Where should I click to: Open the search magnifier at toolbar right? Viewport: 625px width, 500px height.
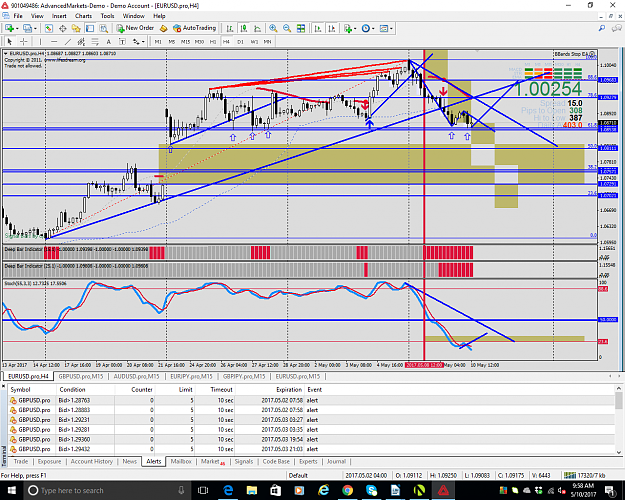pyautogui.click(x=602, y=28)
